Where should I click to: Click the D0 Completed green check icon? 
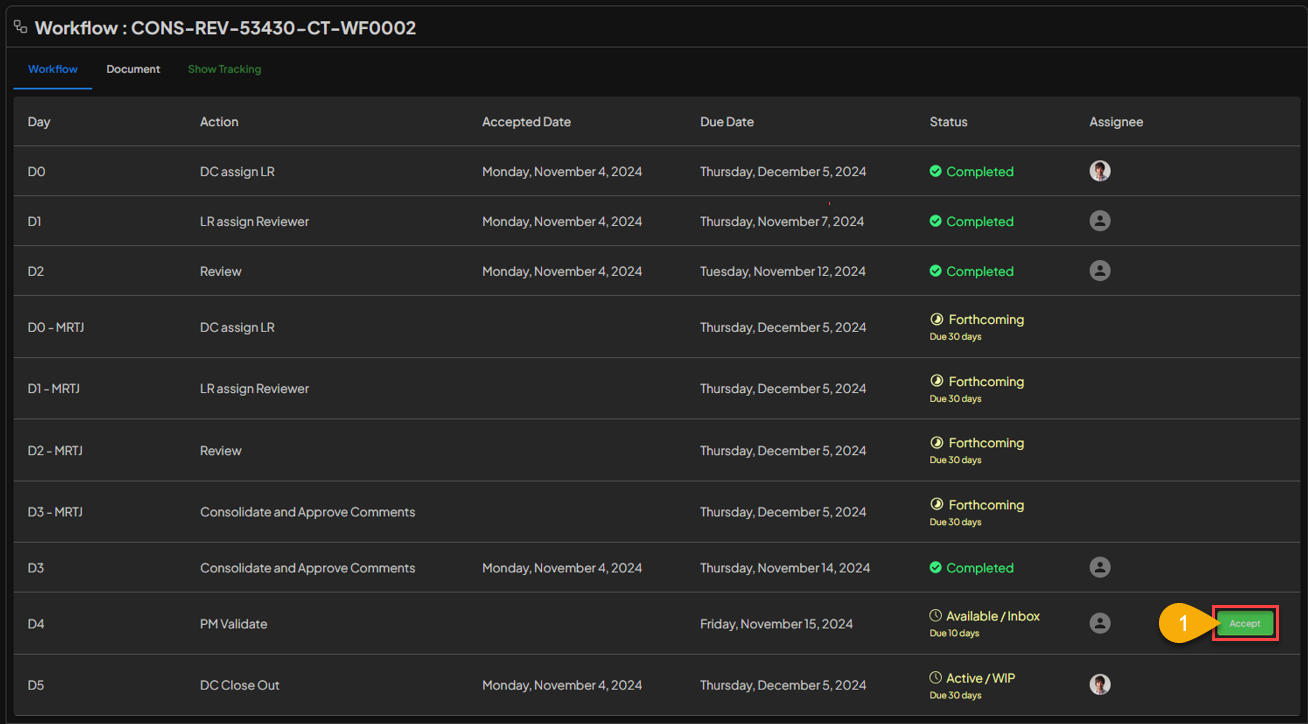tap(936, 171)
